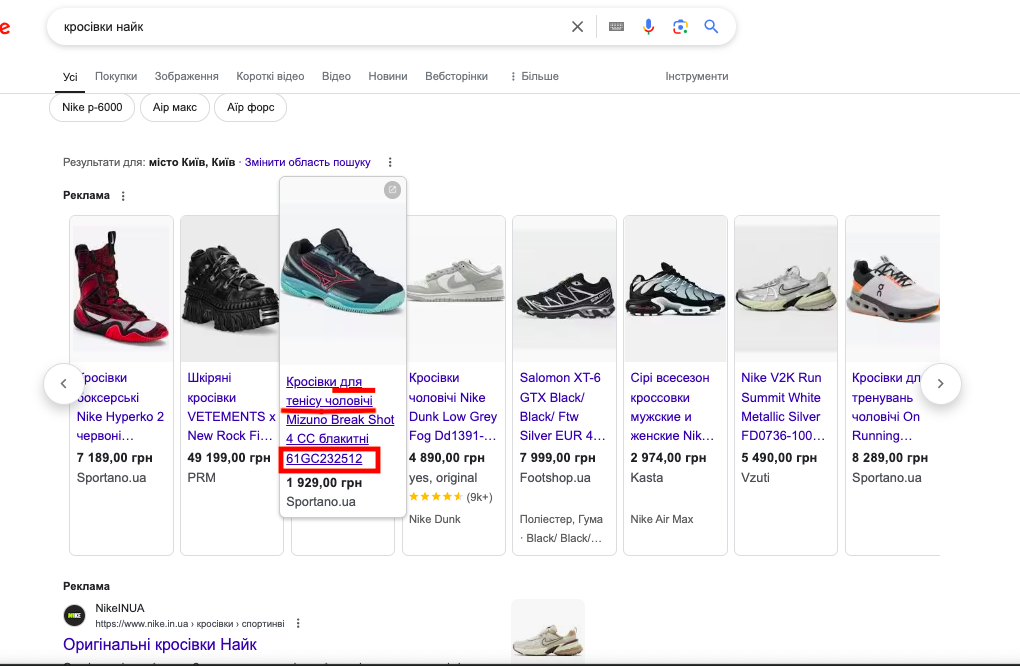The height and width of the screenshot is (666, 1020).
Task: Open the Реклама ad options three-dot menu
Action: [123, 196]
